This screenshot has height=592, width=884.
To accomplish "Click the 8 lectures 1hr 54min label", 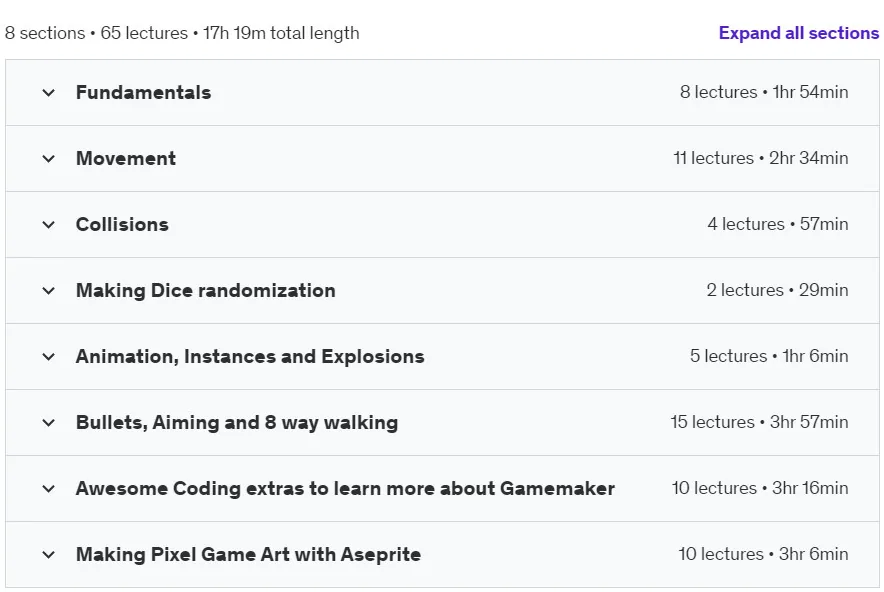I will coord(763,92).
